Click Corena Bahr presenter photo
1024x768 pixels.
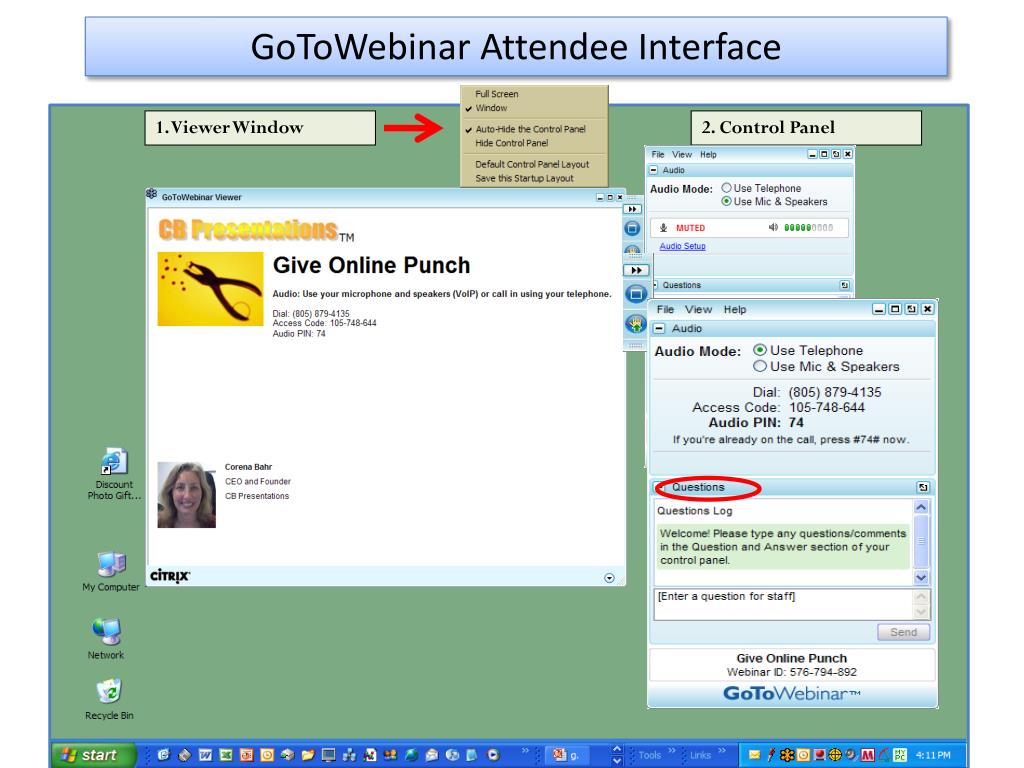point(187,495)
